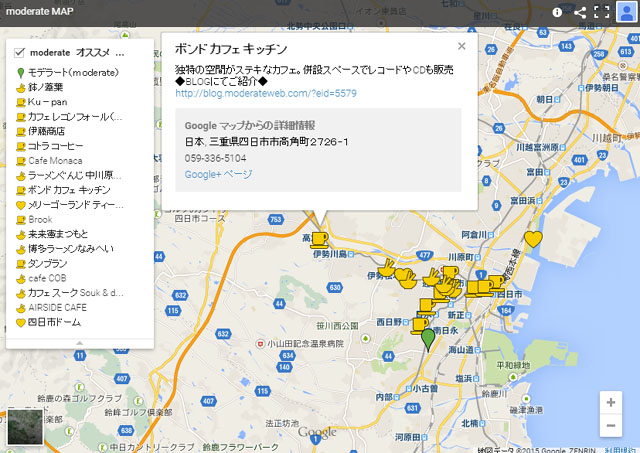Open the Google account avatar
The height and width of the screenshot is (453, 640).
[627, 12]
